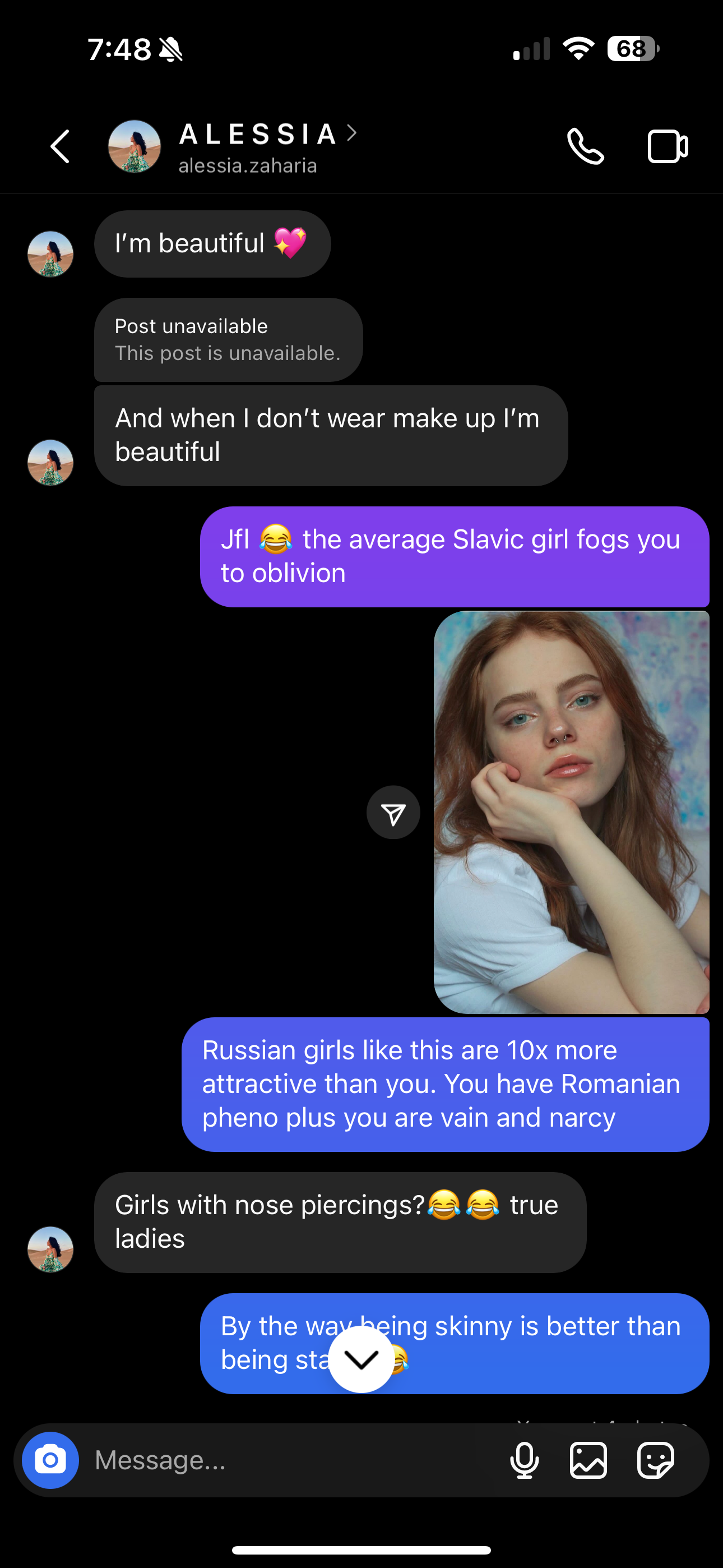Tap avatar next to 'And when I don't wear' message
The image size is (723, 1568).
tap(50, 463)
